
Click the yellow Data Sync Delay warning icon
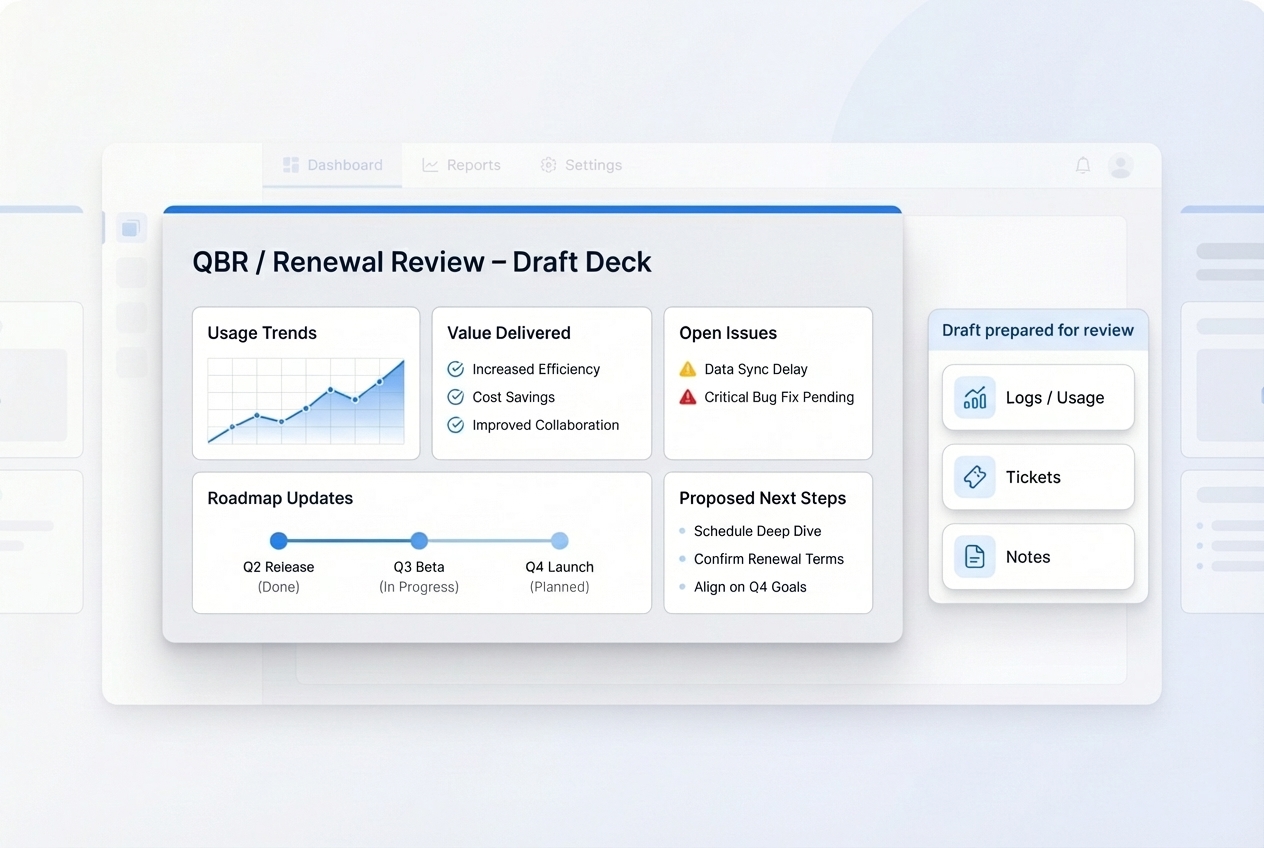click(688, 369)
